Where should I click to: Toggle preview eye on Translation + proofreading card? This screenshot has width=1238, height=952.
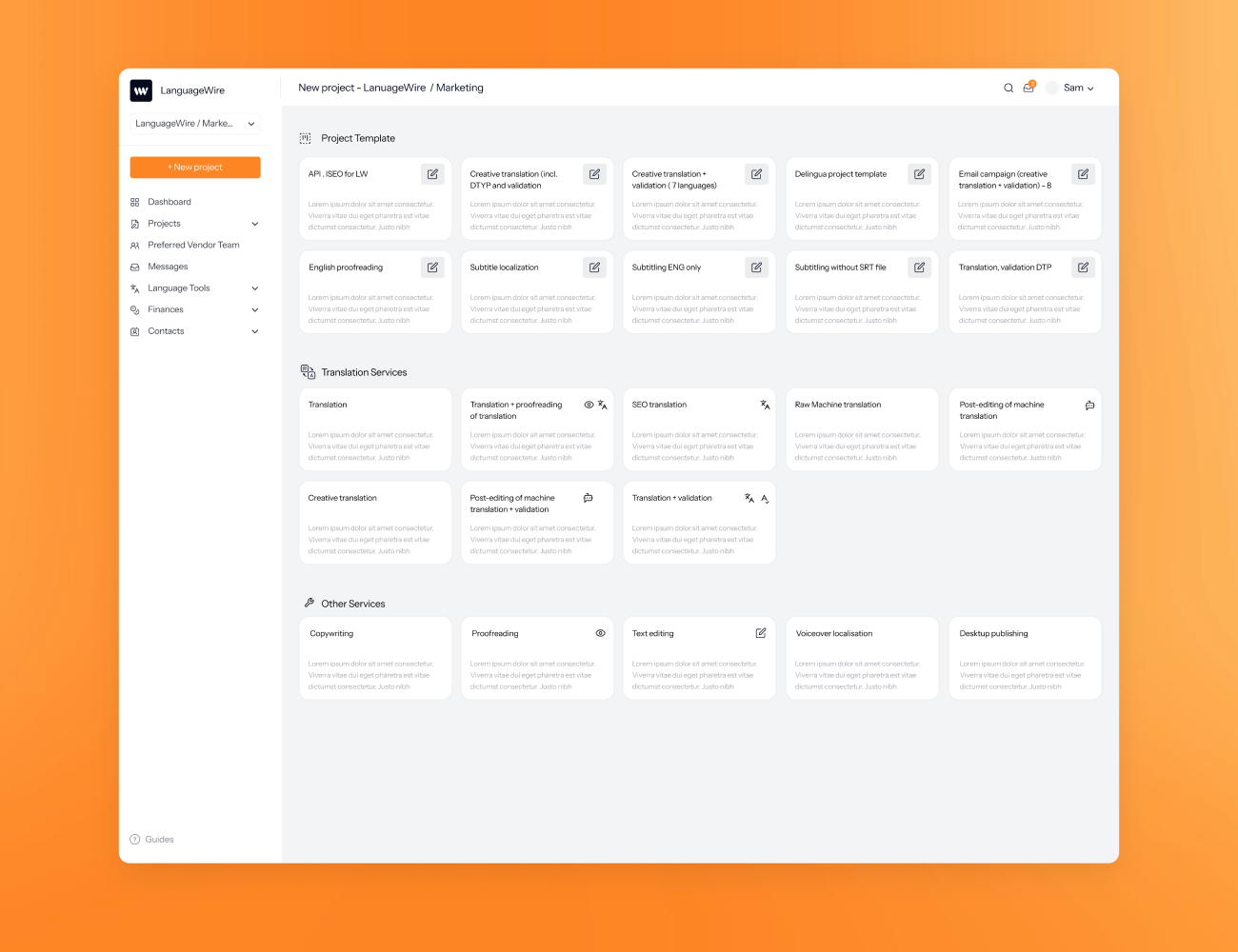[589, 405]
